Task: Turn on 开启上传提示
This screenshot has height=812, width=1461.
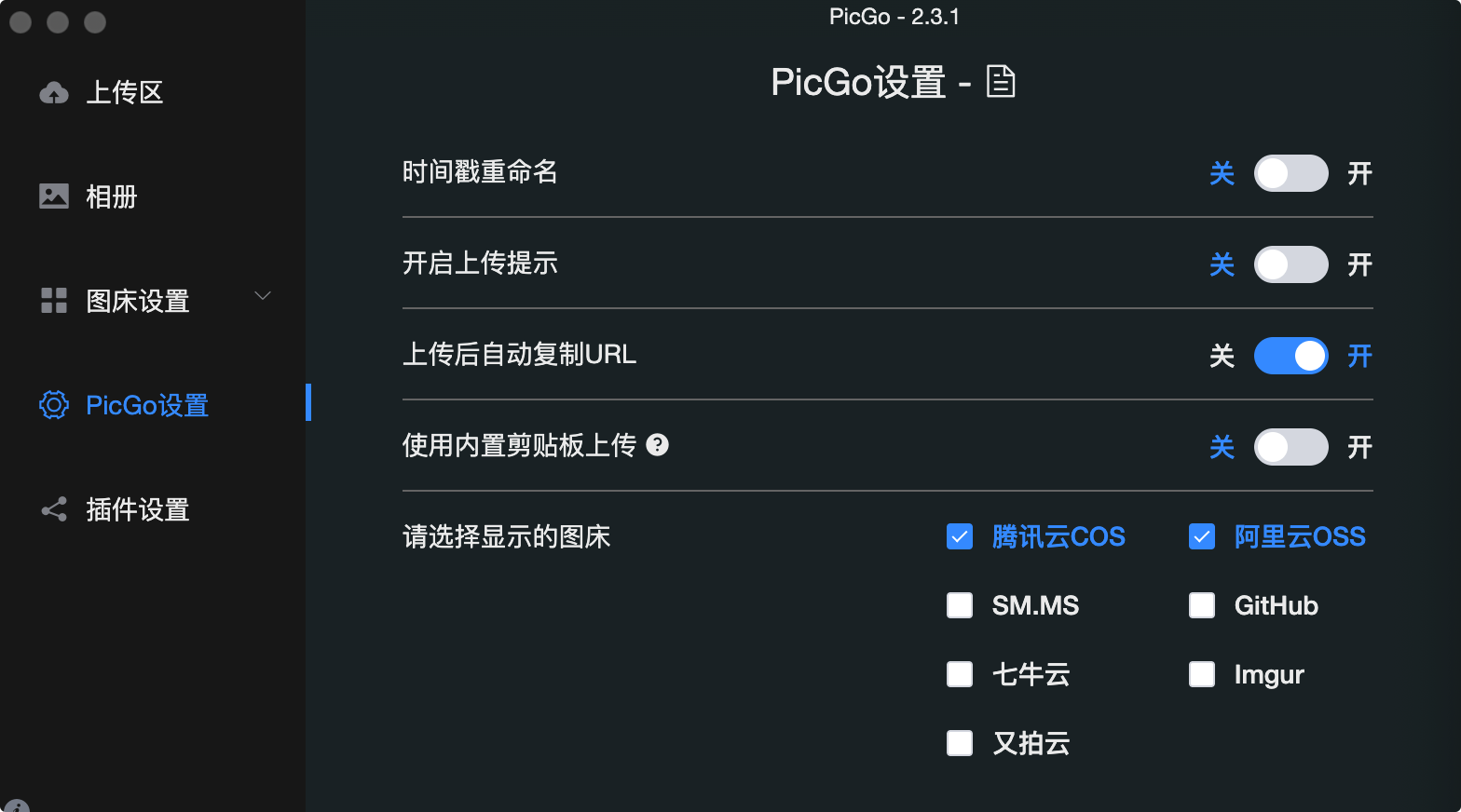Action: [1290, 264]
